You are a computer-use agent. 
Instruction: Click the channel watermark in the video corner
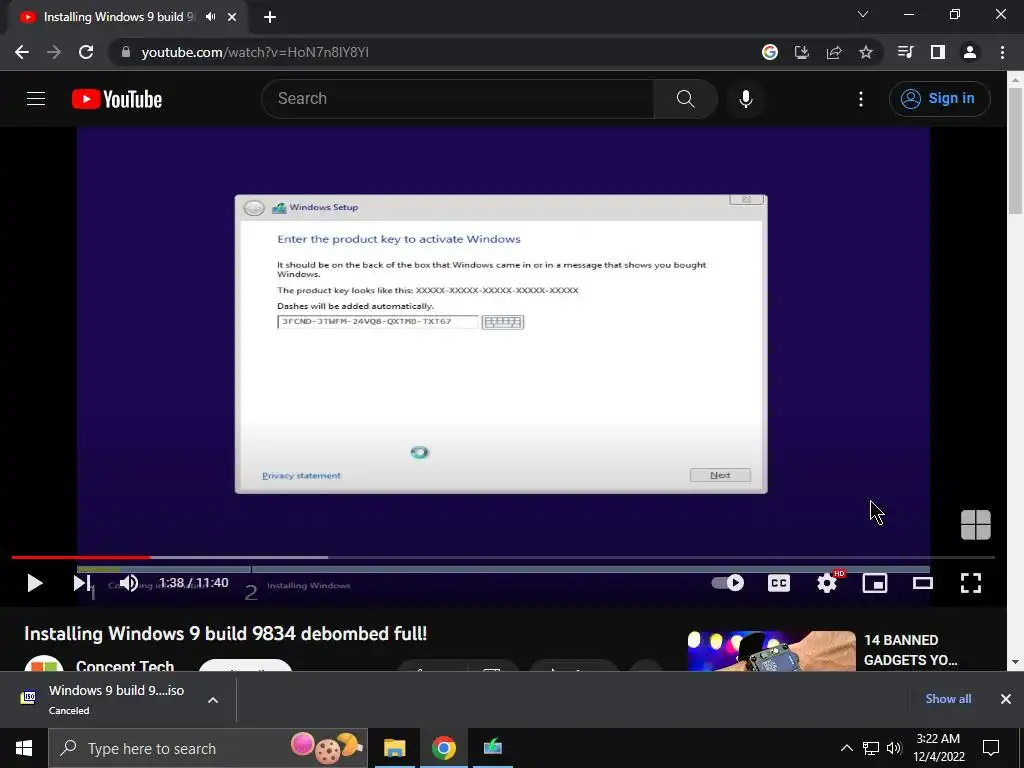coord(976,524)
